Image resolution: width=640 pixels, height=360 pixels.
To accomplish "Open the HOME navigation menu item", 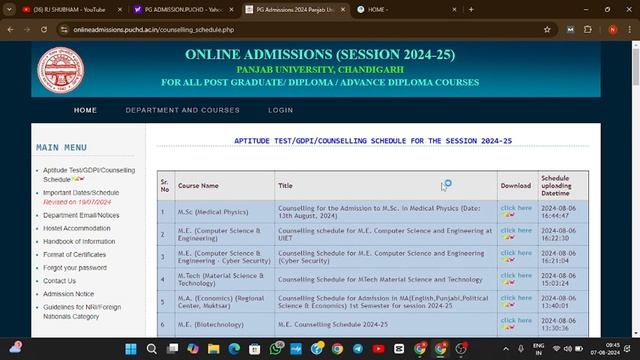I will [85, 110].
